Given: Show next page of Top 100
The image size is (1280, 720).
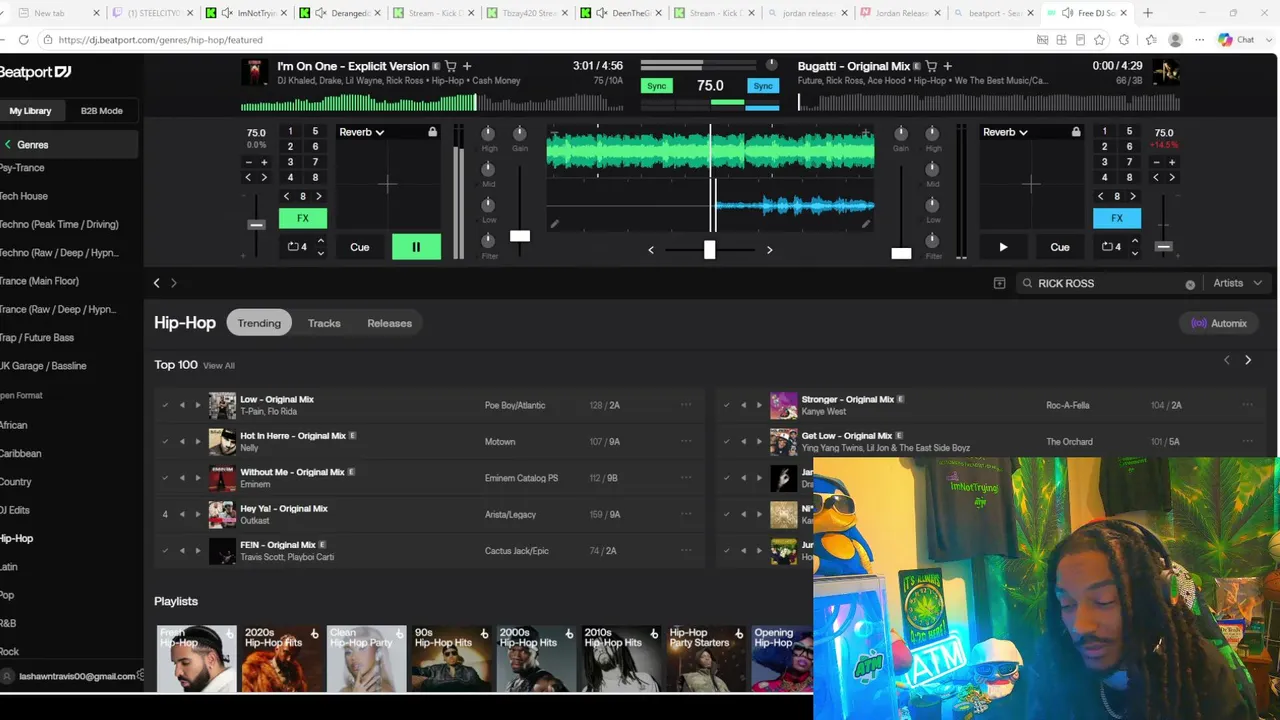Looking at the screenshot, I should [1248, 360].
